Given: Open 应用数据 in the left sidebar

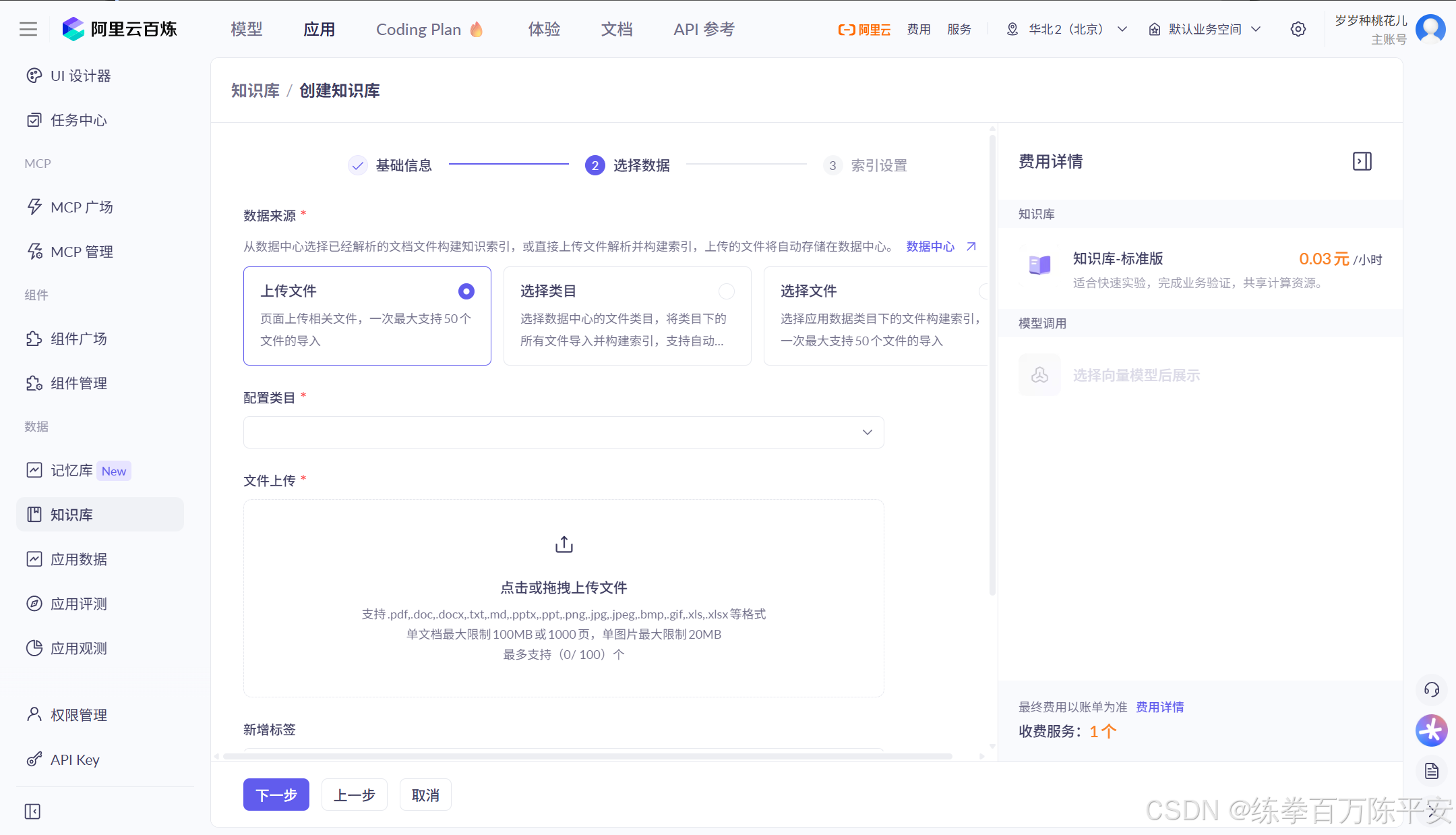Looking at the screenshot, I should pos(79,559).
